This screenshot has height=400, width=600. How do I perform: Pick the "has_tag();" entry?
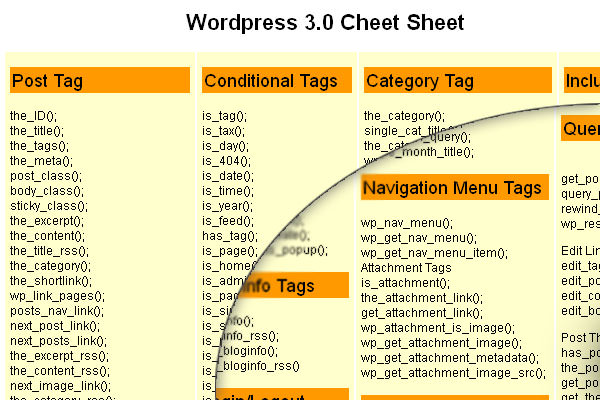click(x=230, y=235)
